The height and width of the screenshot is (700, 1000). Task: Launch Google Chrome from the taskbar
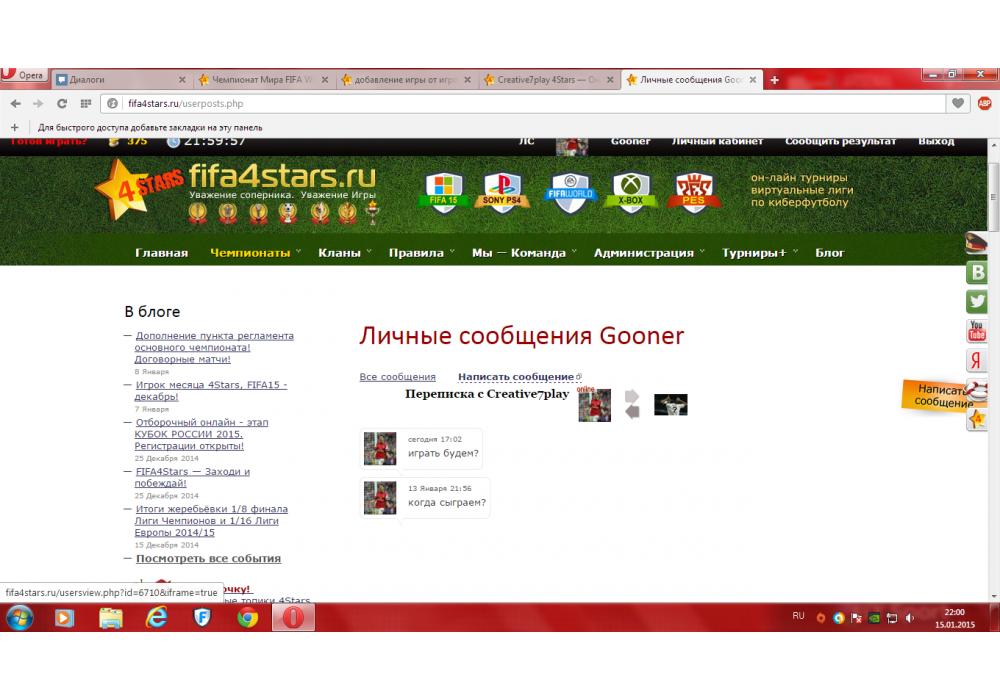click(247, 618)
